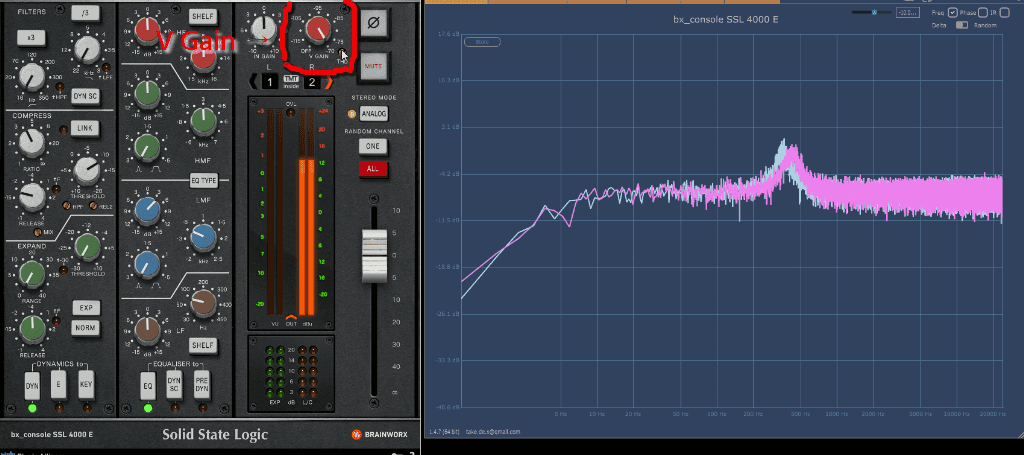The image size is (1024, 455).
Task: Click DYN SC under Equaliser to
Action: pos(174,385)
